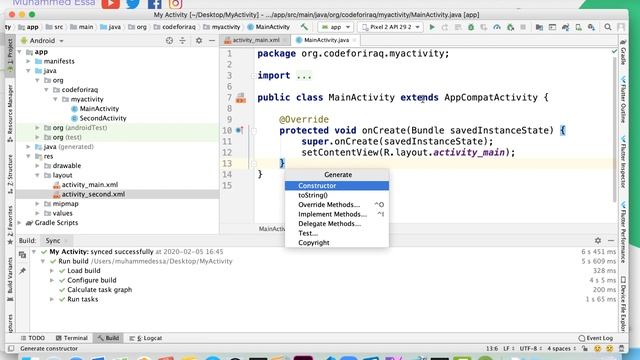Screen dimensions: 640x360
Task: Open the Android project view dropdown
Action: [x=42, y=41]
